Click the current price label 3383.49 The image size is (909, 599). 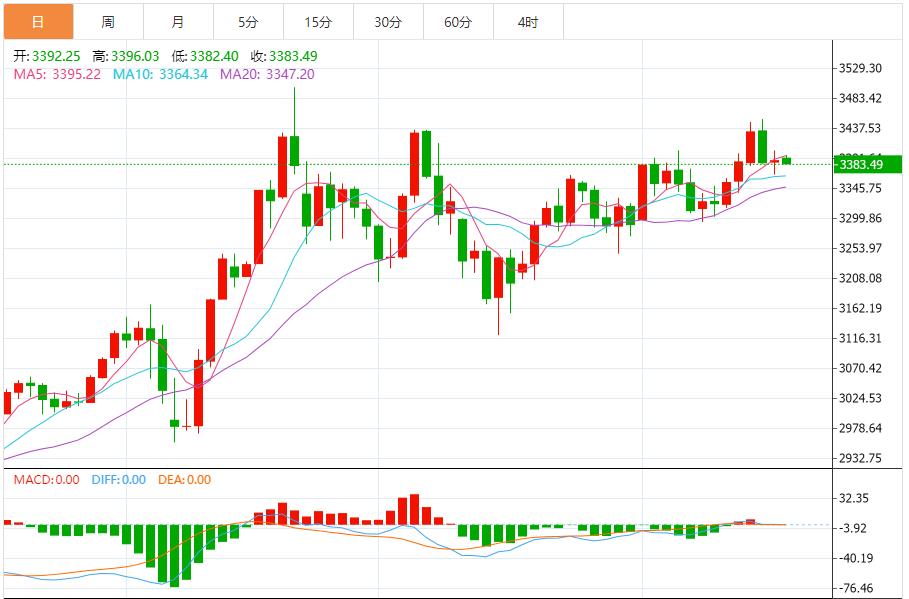[867, 164]
